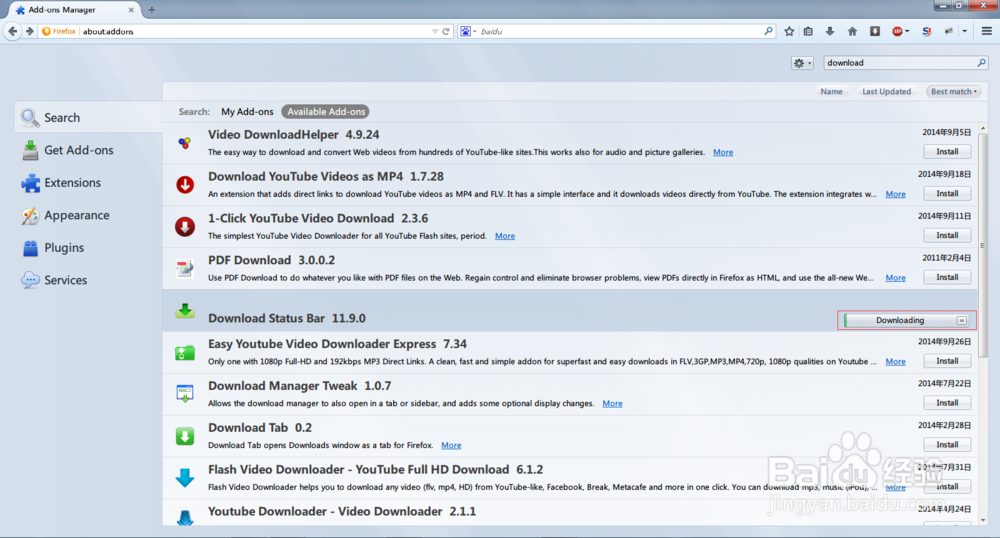Click the Download Manager Tweak icon
Screen dimensions: 1000x538
(x=185, y=393)
